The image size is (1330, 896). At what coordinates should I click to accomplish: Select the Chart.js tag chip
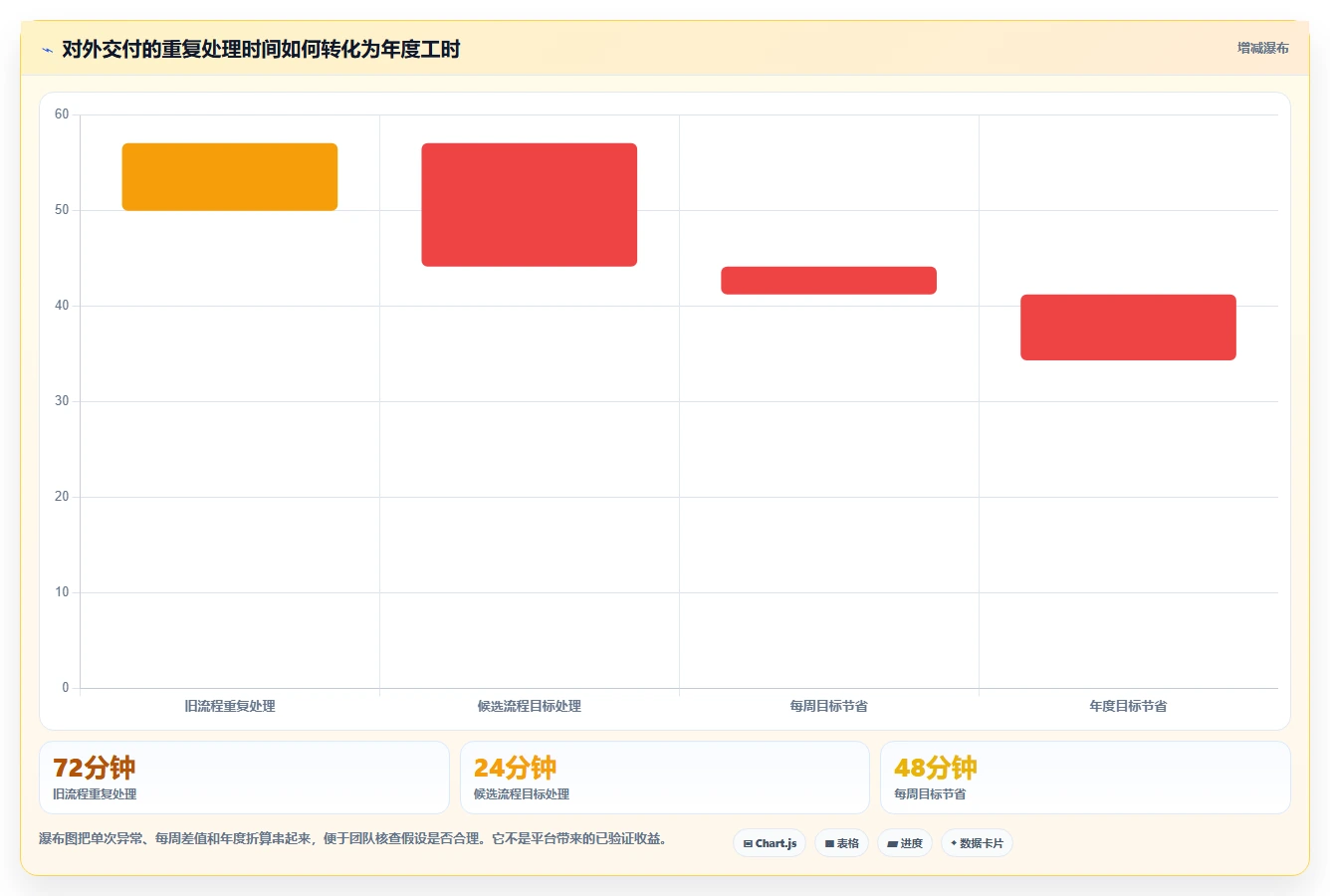(x=770, y=843)
